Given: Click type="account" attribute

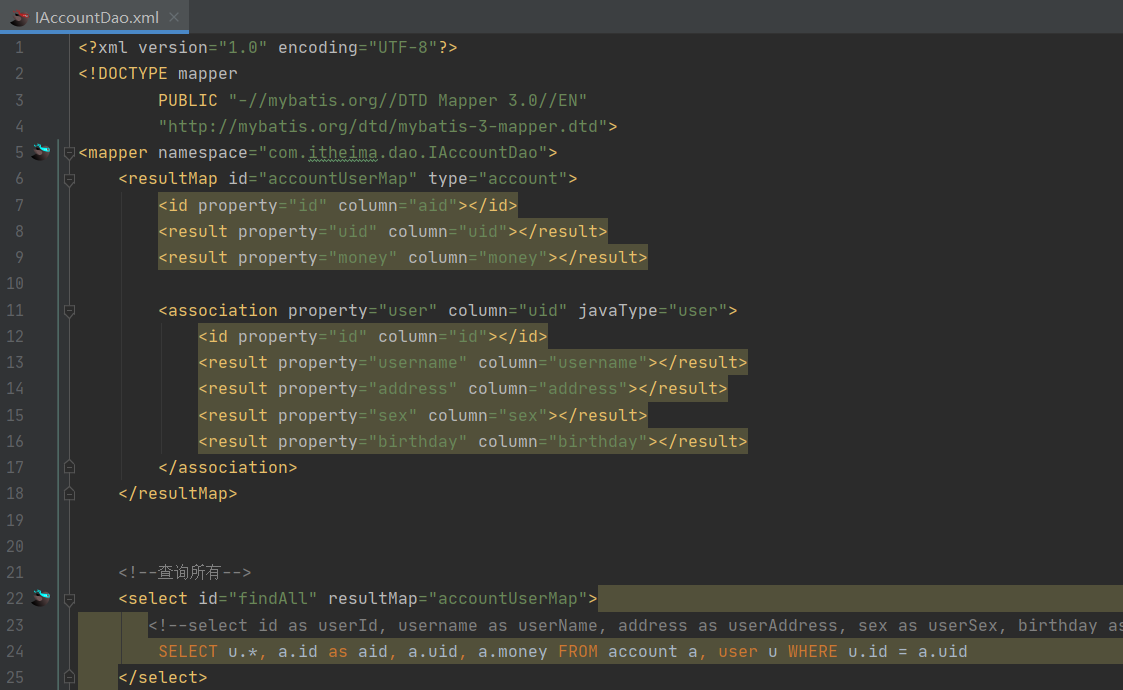Looking at the screenshot, I should [x=498, y=178].
